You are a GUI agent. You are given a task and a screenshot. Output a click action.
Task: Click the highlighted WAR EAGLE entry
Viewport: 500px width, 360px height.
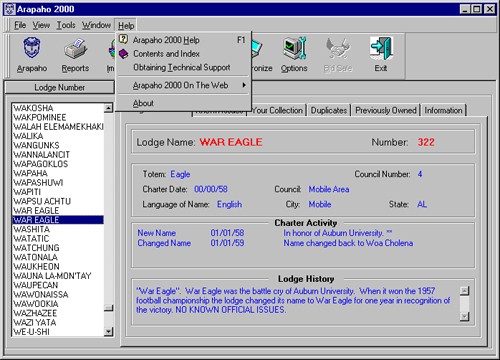pos(58,220)
